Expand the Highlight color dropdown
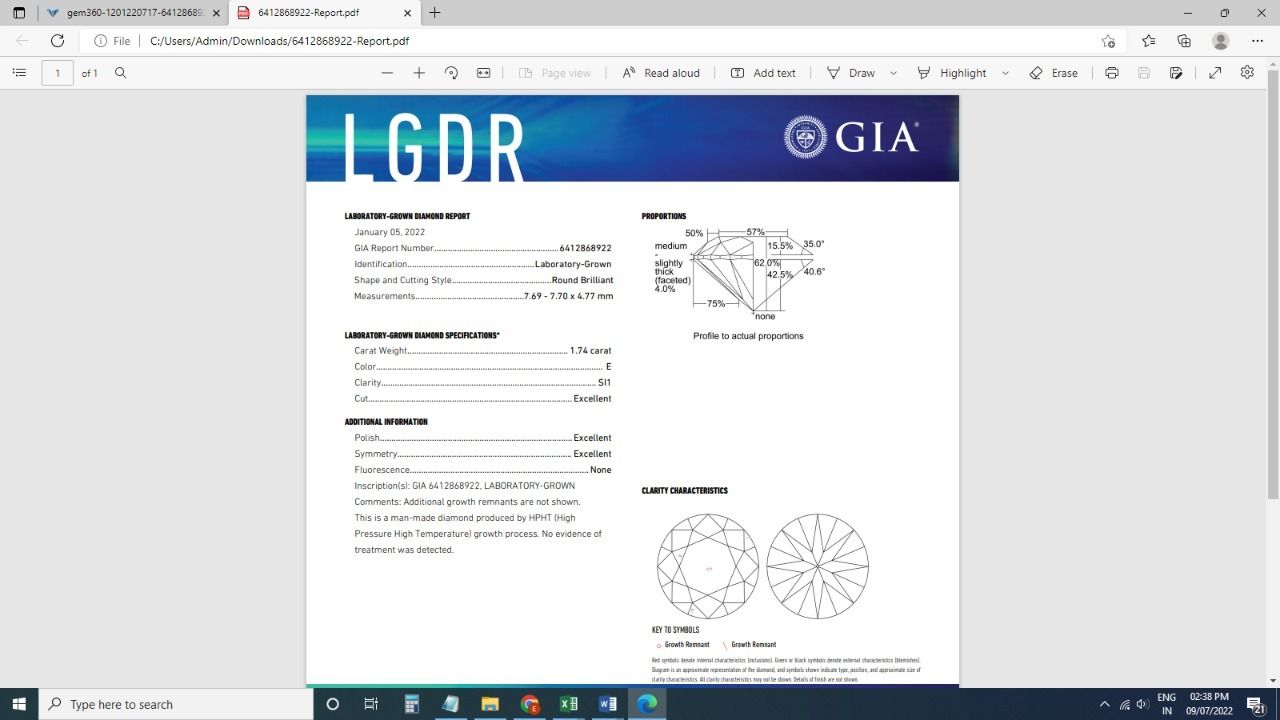This screenshot has width=1280, height=720. coord(1005,73)
